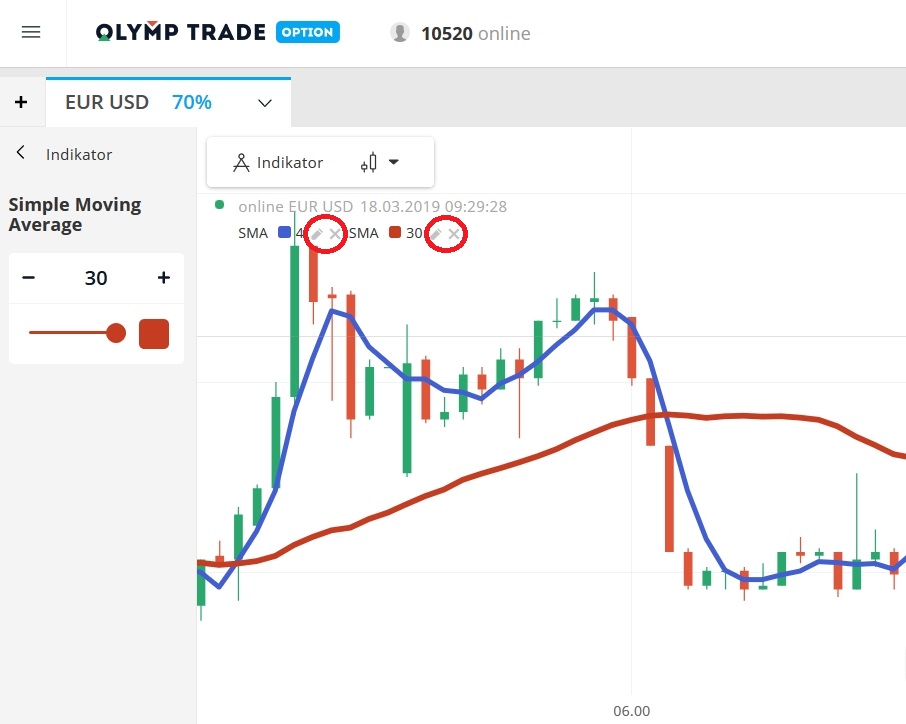Collapse the Indikator panel with back chevron
Viewport: 906px width, 724px height.
click(18, 153)
